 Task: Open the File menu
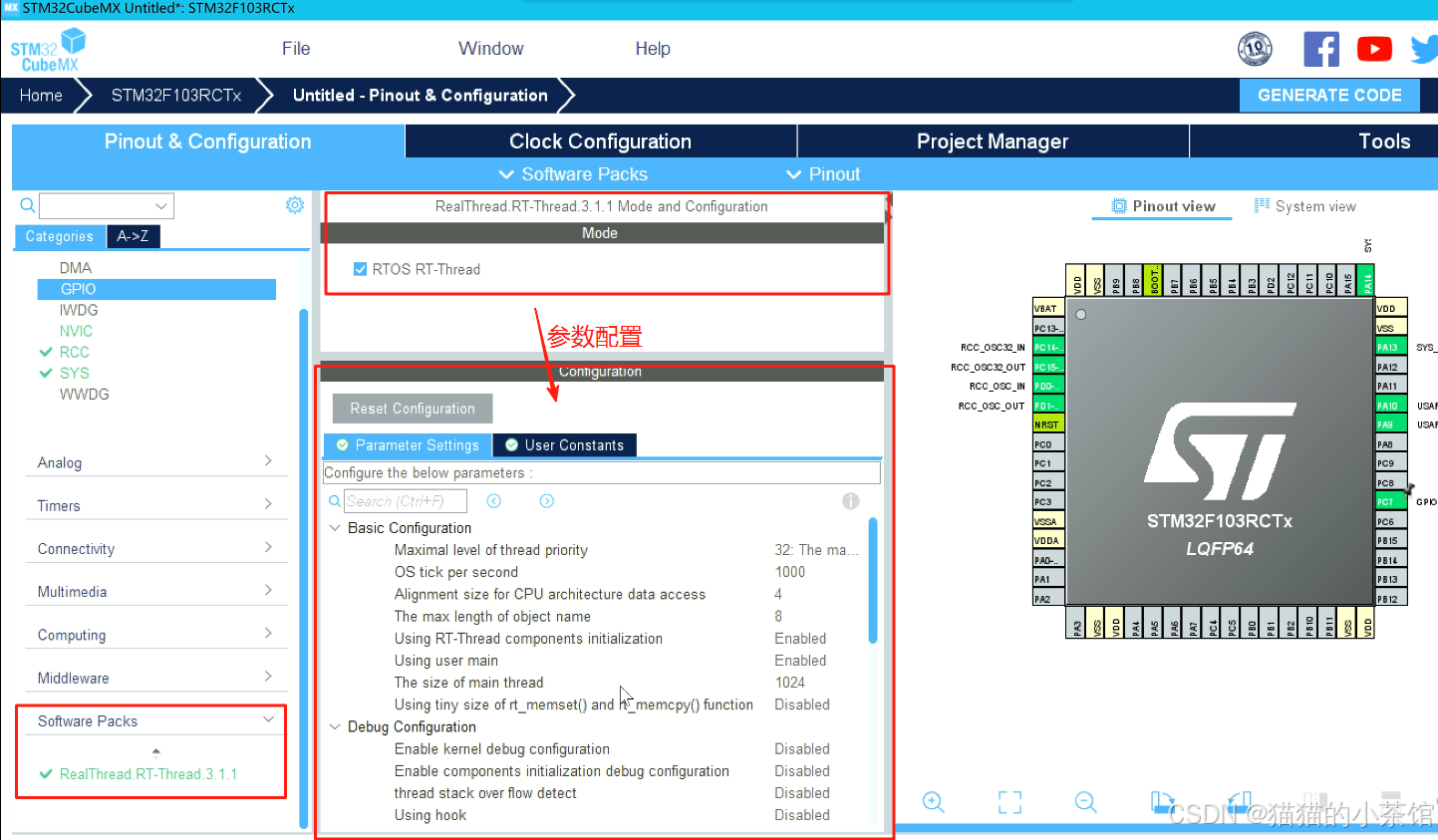[296, 49]
